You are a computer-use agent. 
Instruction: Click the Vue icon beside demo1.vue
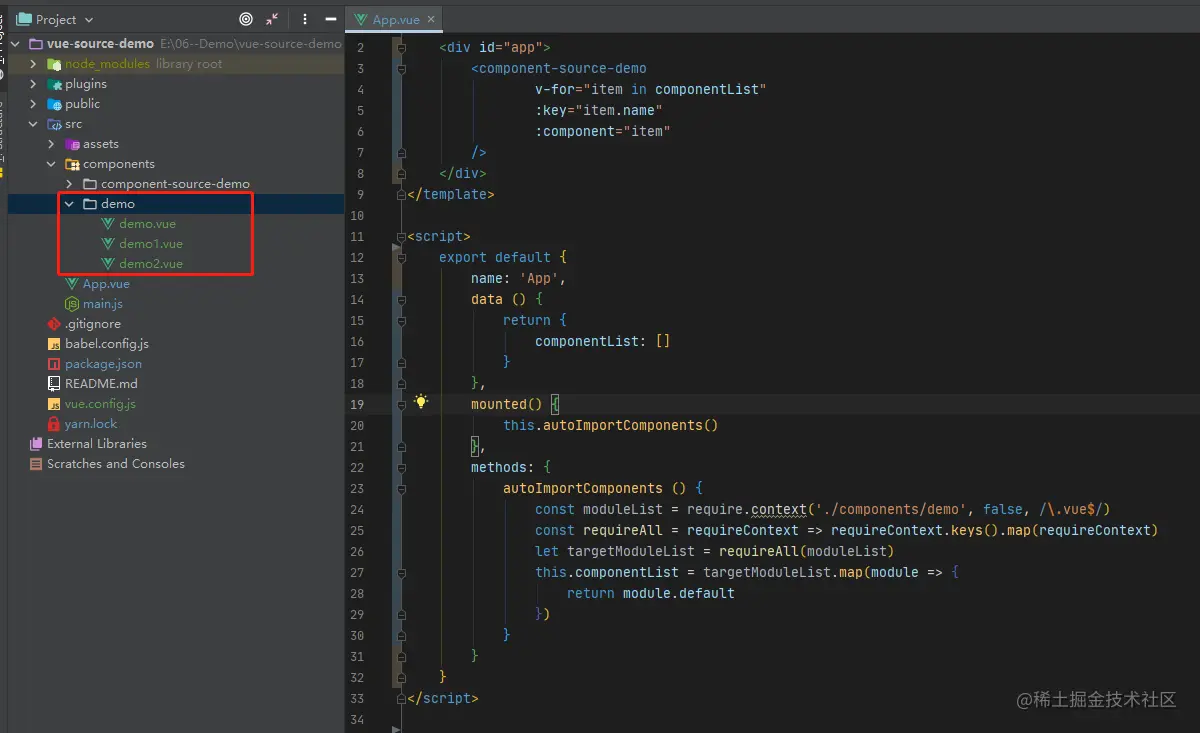tap(108, 244)
